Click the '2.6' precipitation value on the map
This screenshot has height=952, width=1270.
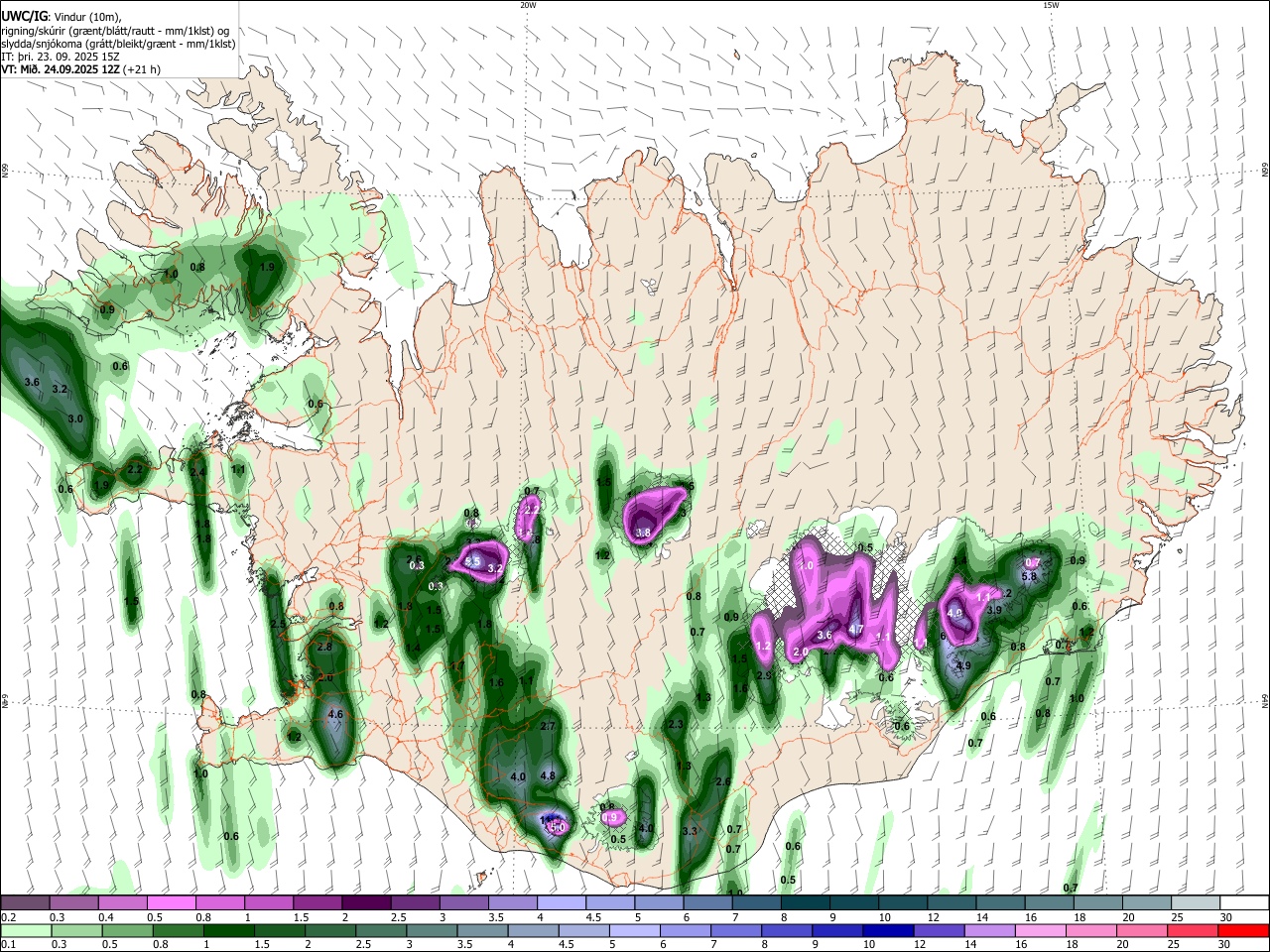(722, 782)
